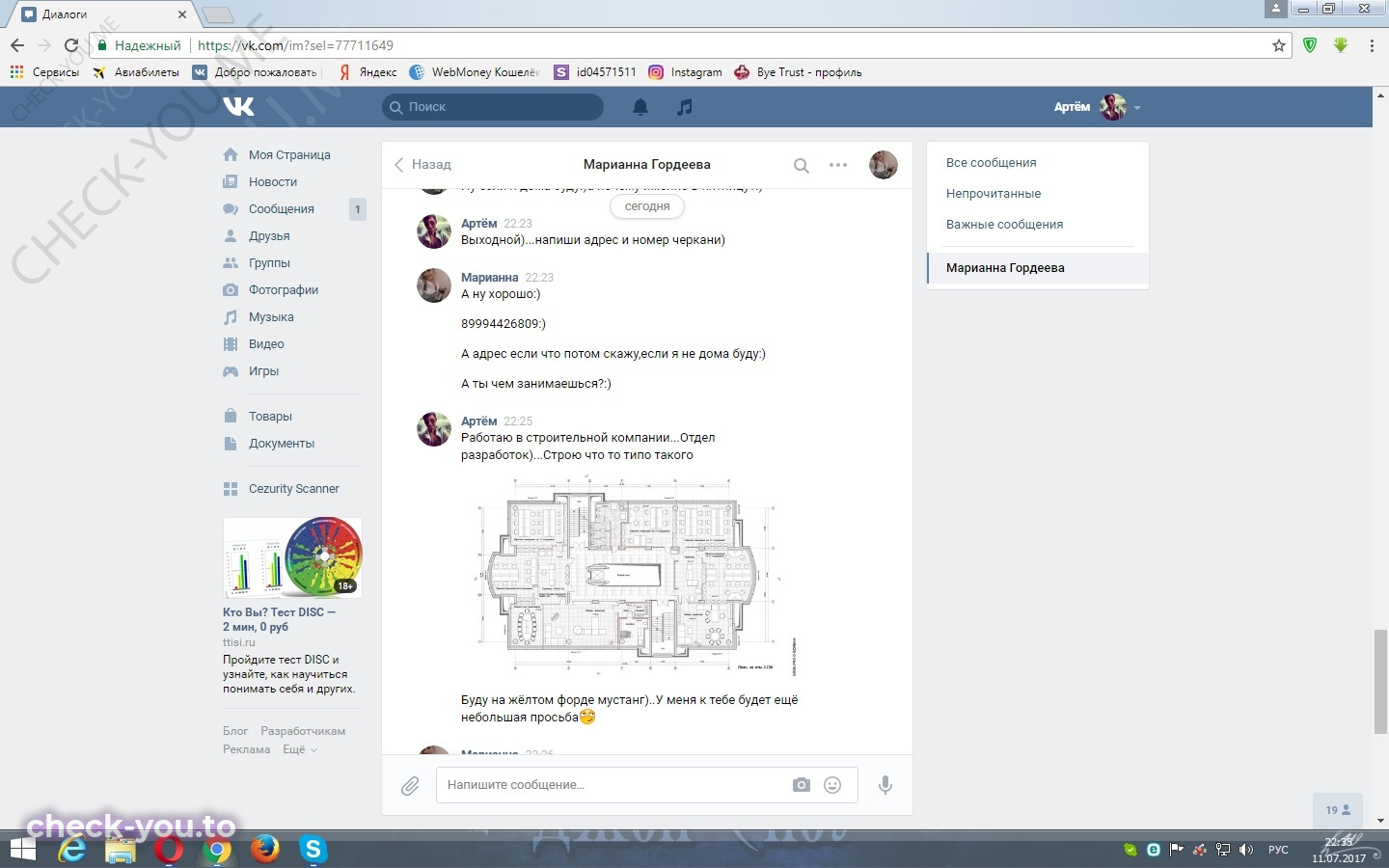Open Windows Start button
This screenshot has width=1389, height=868.
[x=23, y=850]
